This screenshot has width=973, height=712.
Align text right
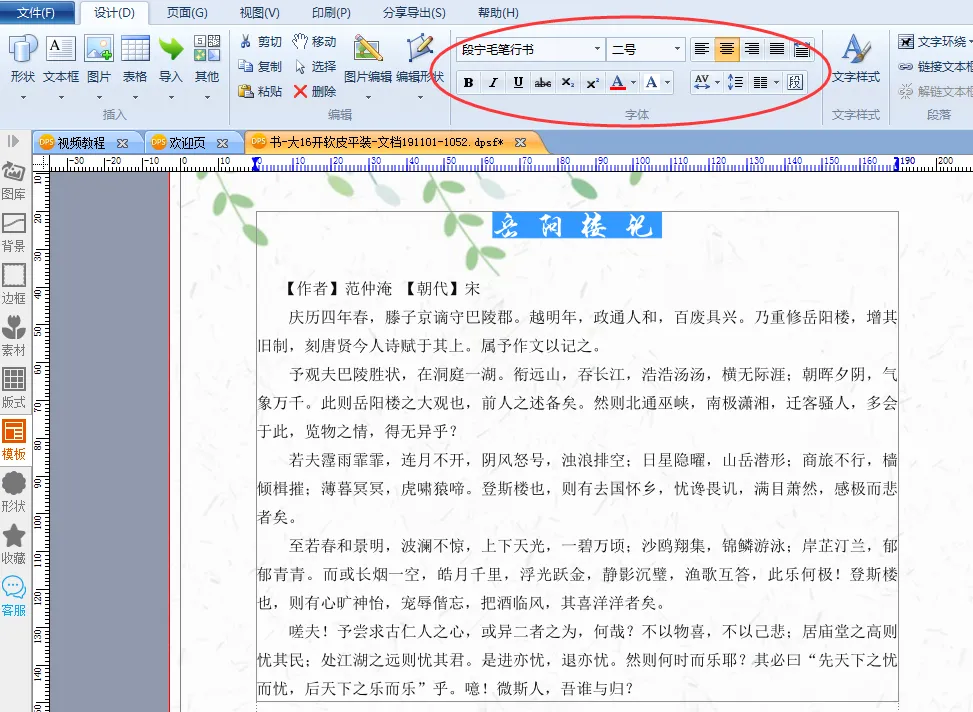751,49
